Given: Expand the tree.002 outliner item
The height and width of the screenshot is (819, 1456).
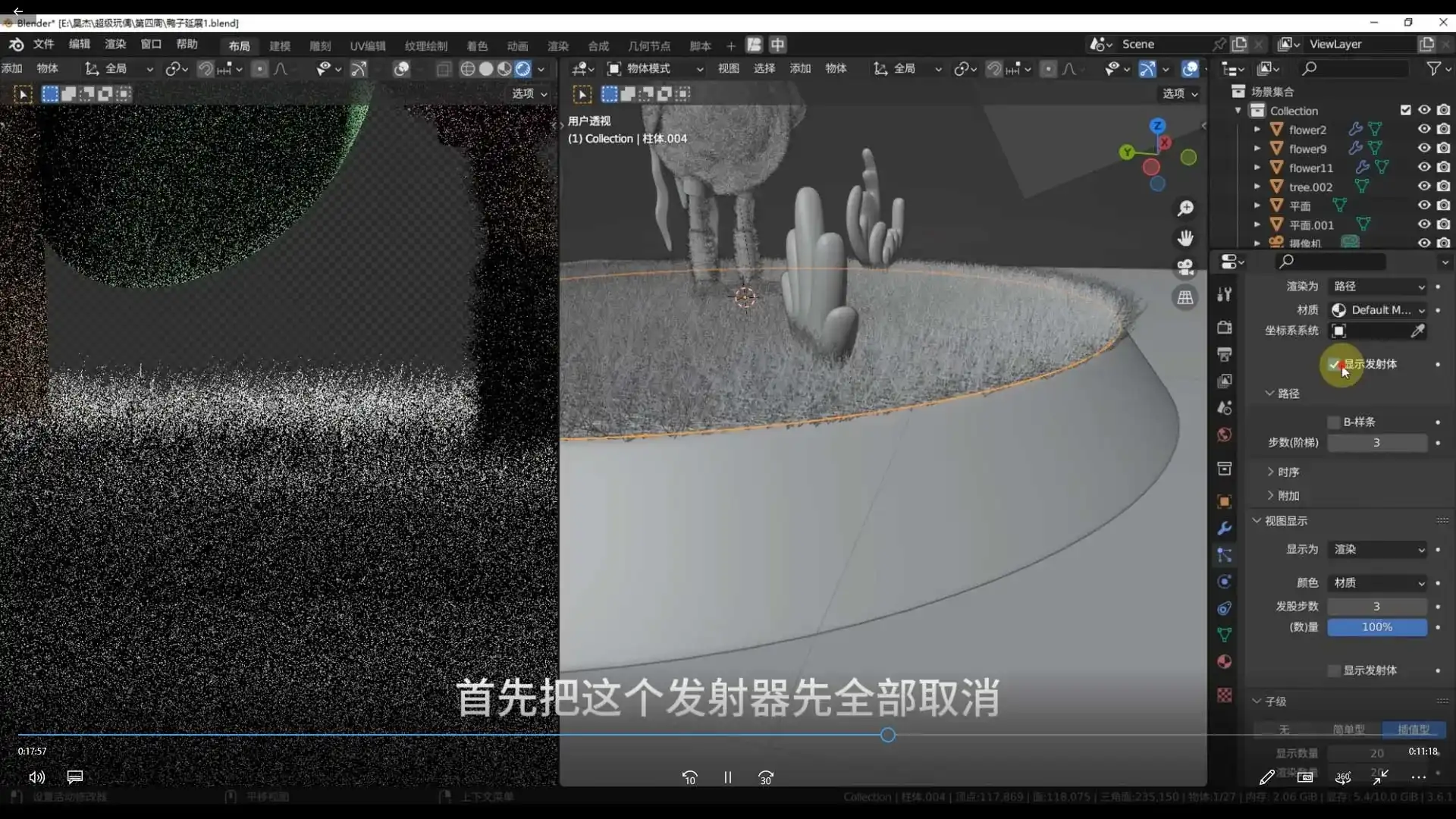Looking at the screenshot, I should pyautogui.click(x=1258, y=187).
